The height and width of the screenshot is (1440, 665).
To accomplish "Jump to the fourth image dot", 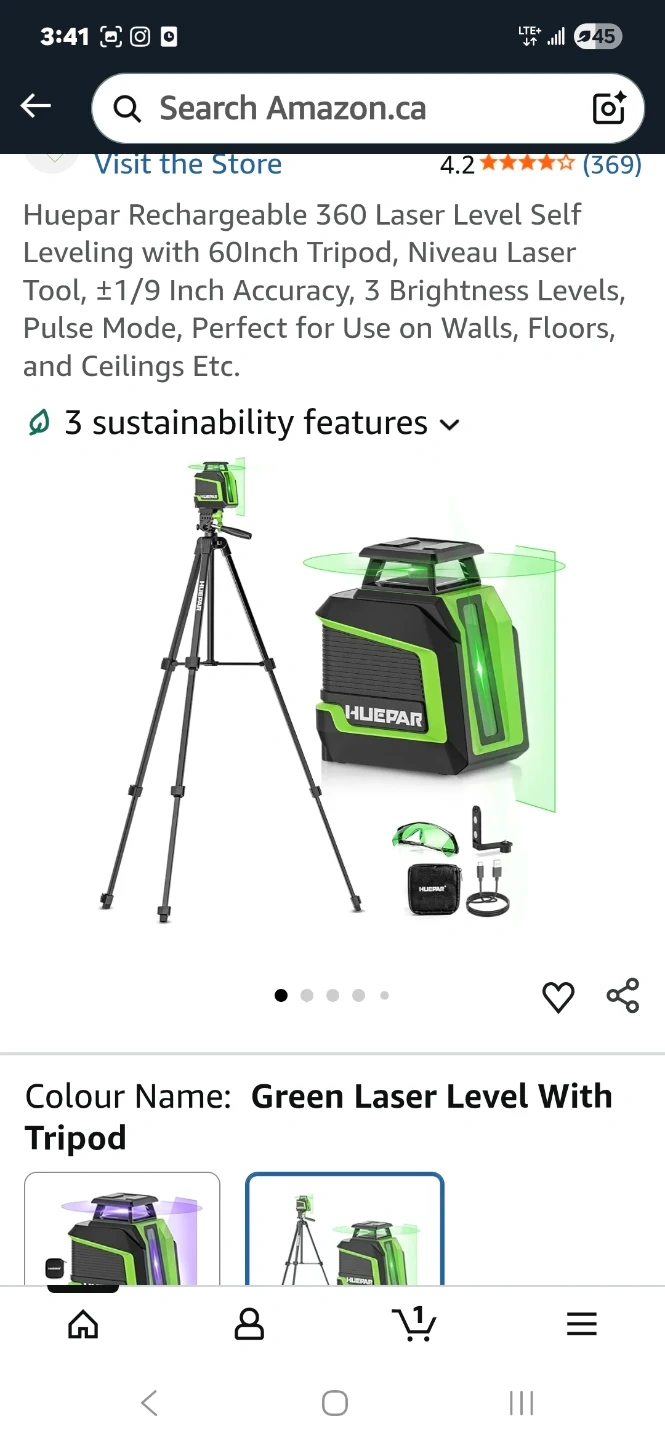I will (359, 995).
